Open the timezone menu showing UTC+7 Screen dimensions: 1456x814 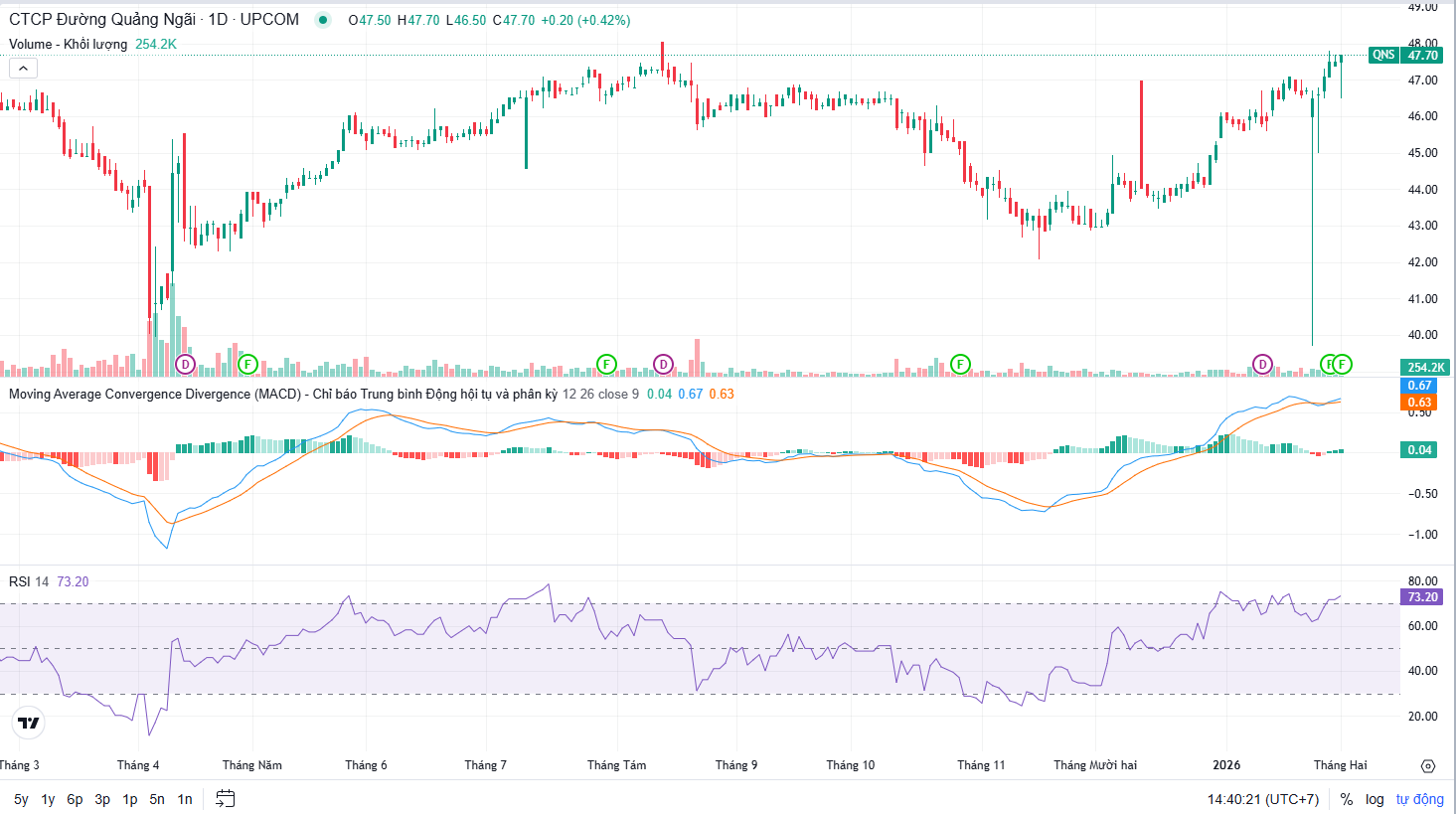(x=1262, y=799)
